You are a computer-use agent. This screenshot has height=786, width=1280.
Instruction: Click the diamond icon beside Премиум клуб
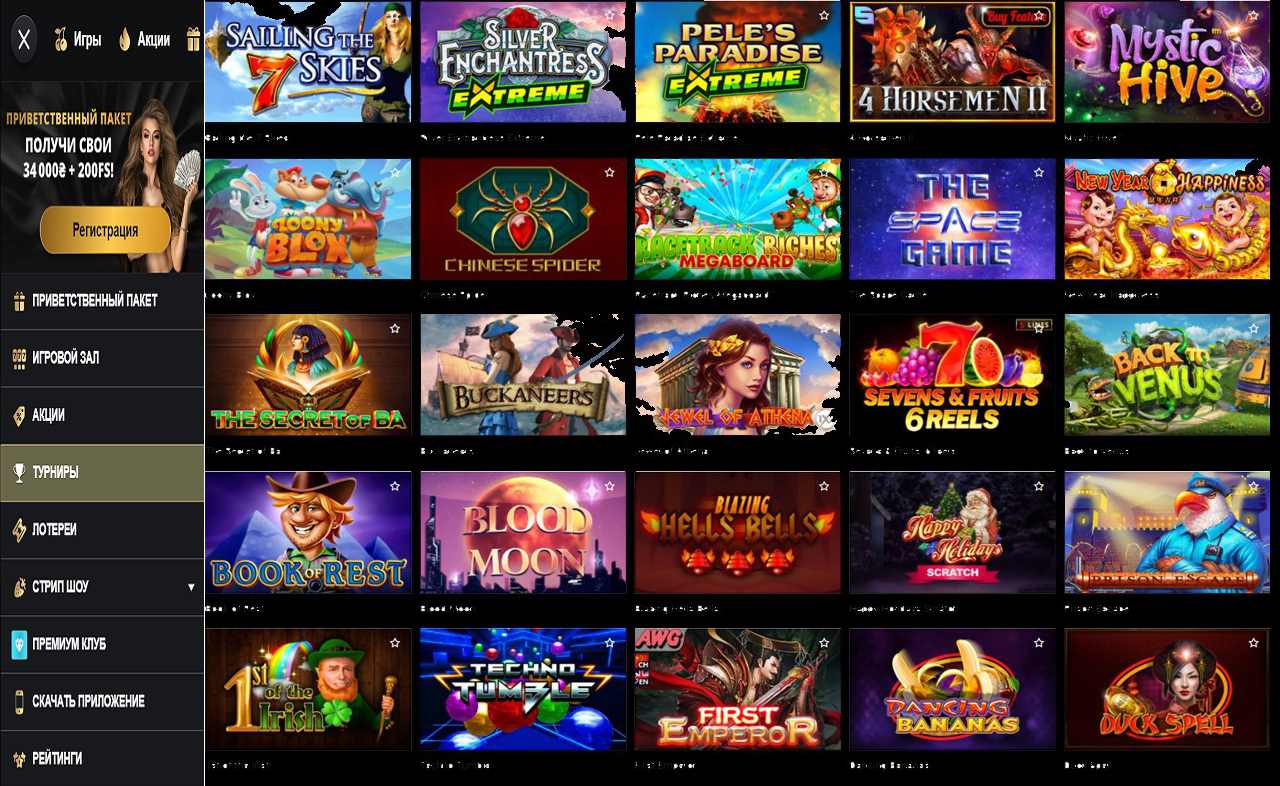[x=19, y=645]
